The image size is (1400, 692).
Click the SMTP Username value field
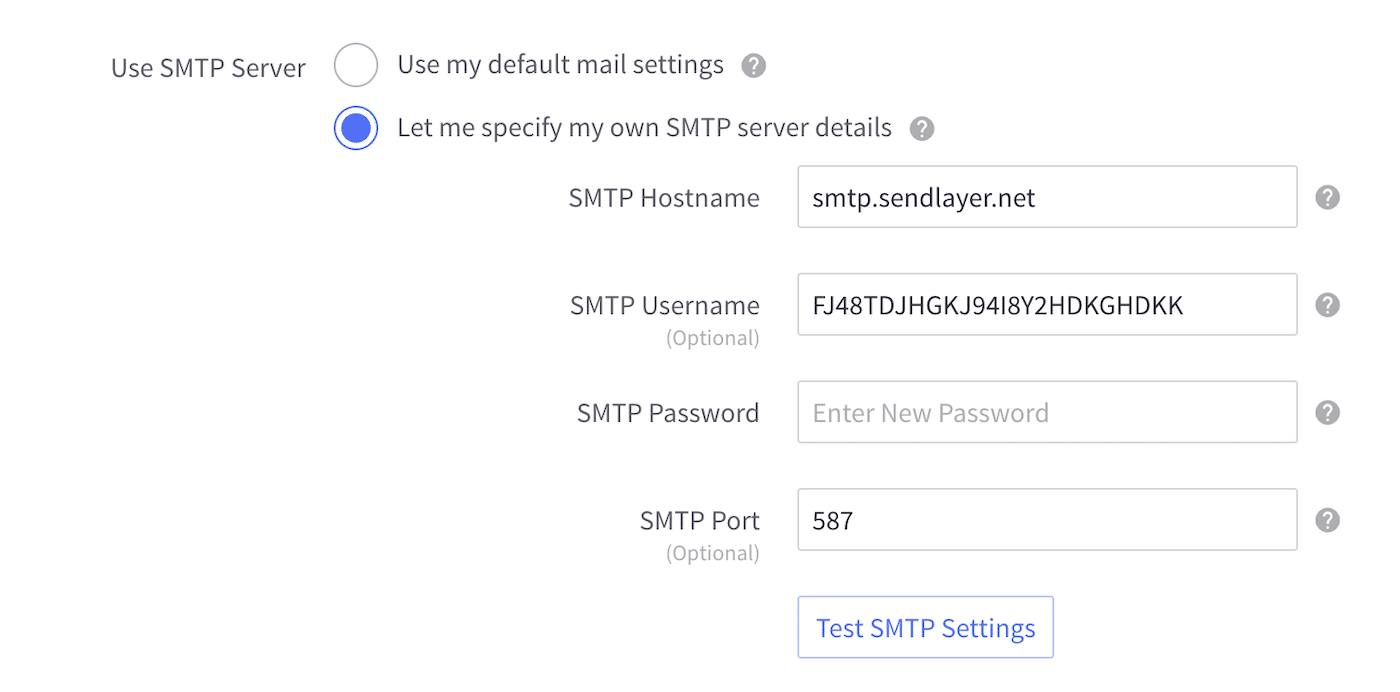[x=1047, y=304]
